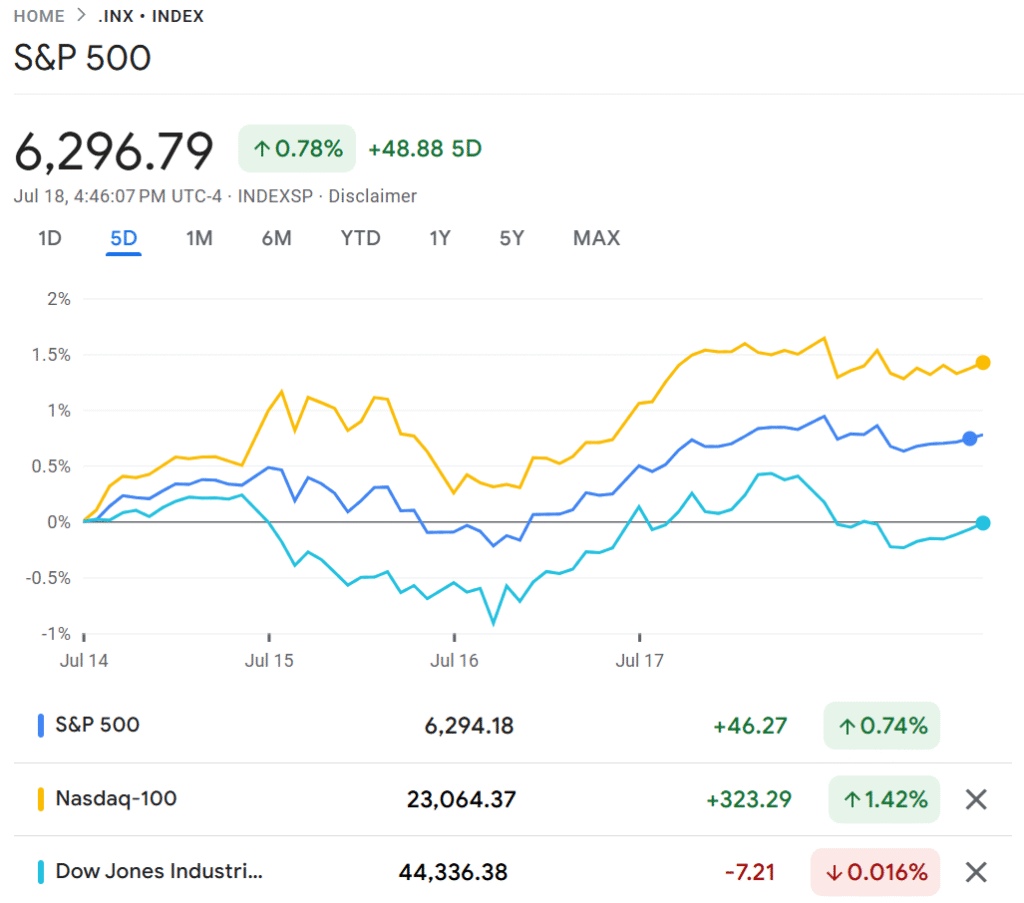Image resolution: width=1024 pixels, height=903 pixels.
Task: Select the YTD range tab
Action: pyautogui.click(x=360, y=238)
